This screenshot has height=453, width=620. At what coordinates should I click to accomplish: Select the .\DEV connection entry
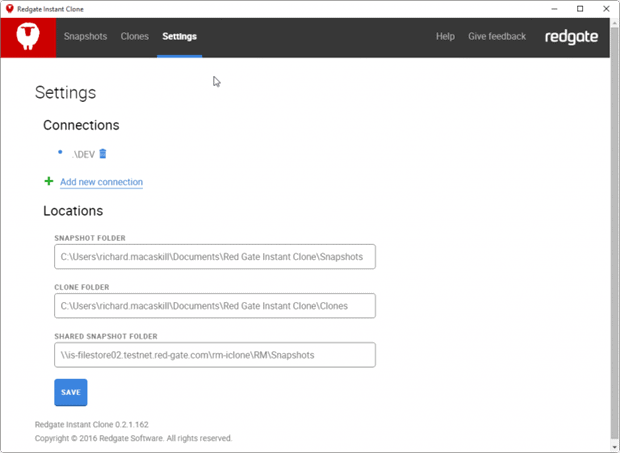pyautogui.click(x=83, y=154)
